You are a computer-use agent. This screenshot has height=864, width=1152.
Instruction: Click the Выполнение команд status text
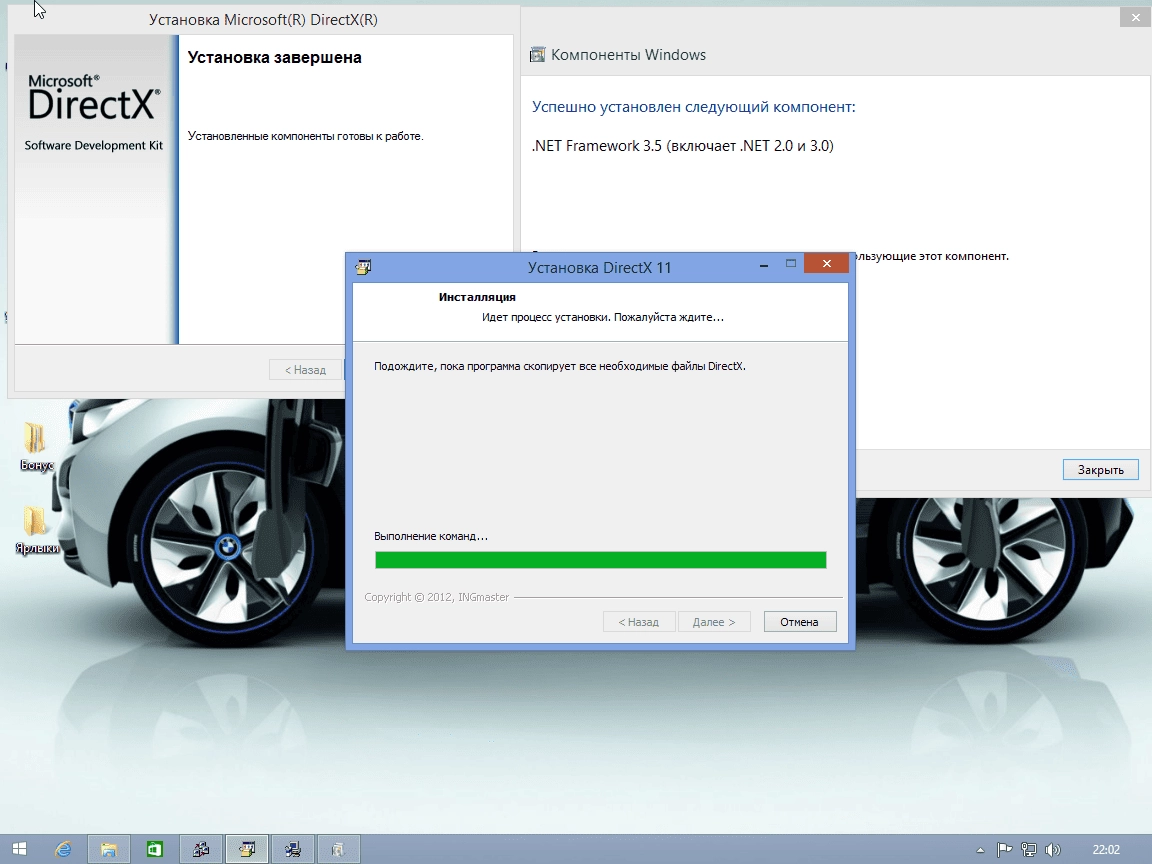[431, 536]
